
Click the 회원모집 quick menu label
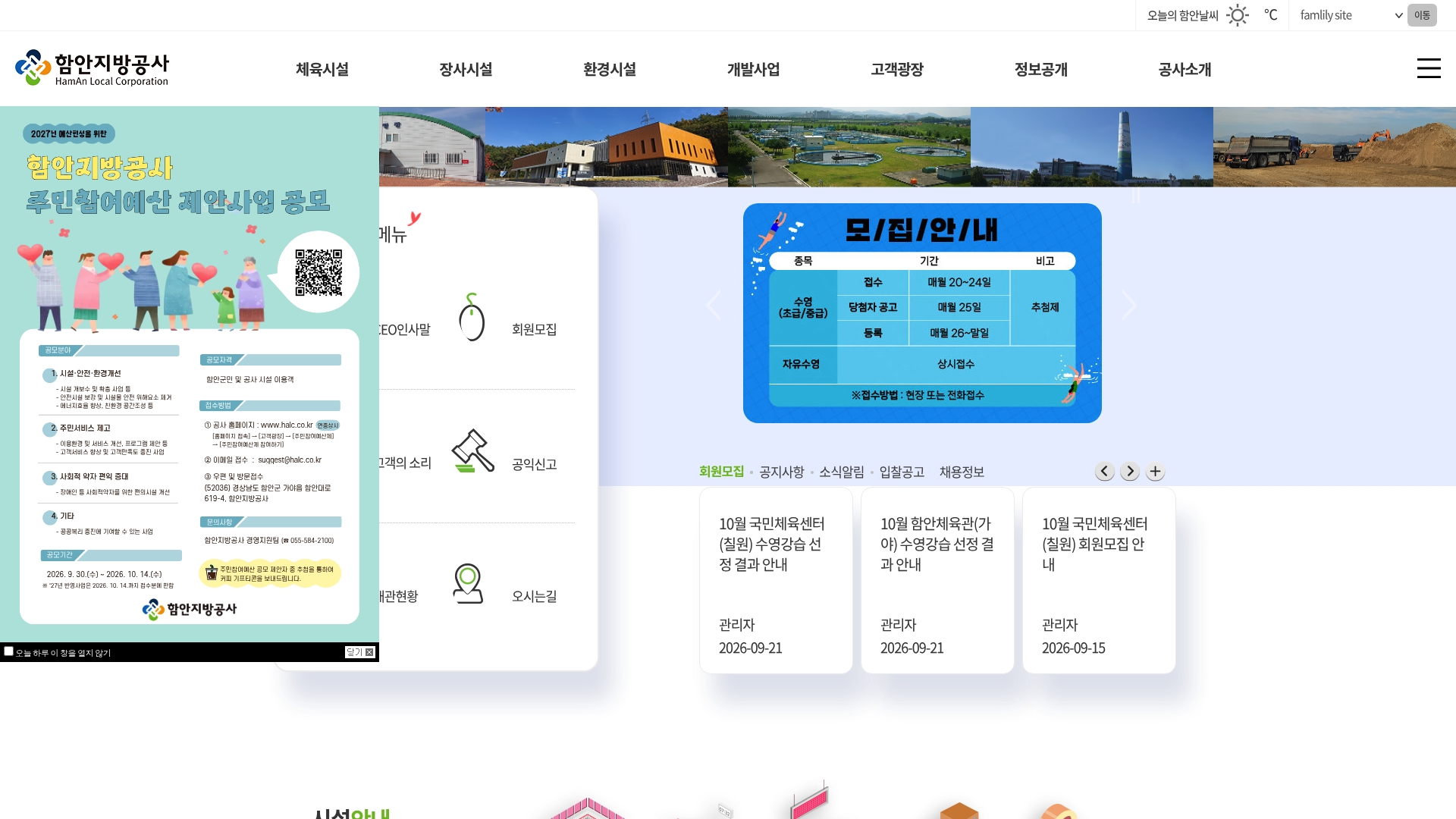[x=534, y=329]
